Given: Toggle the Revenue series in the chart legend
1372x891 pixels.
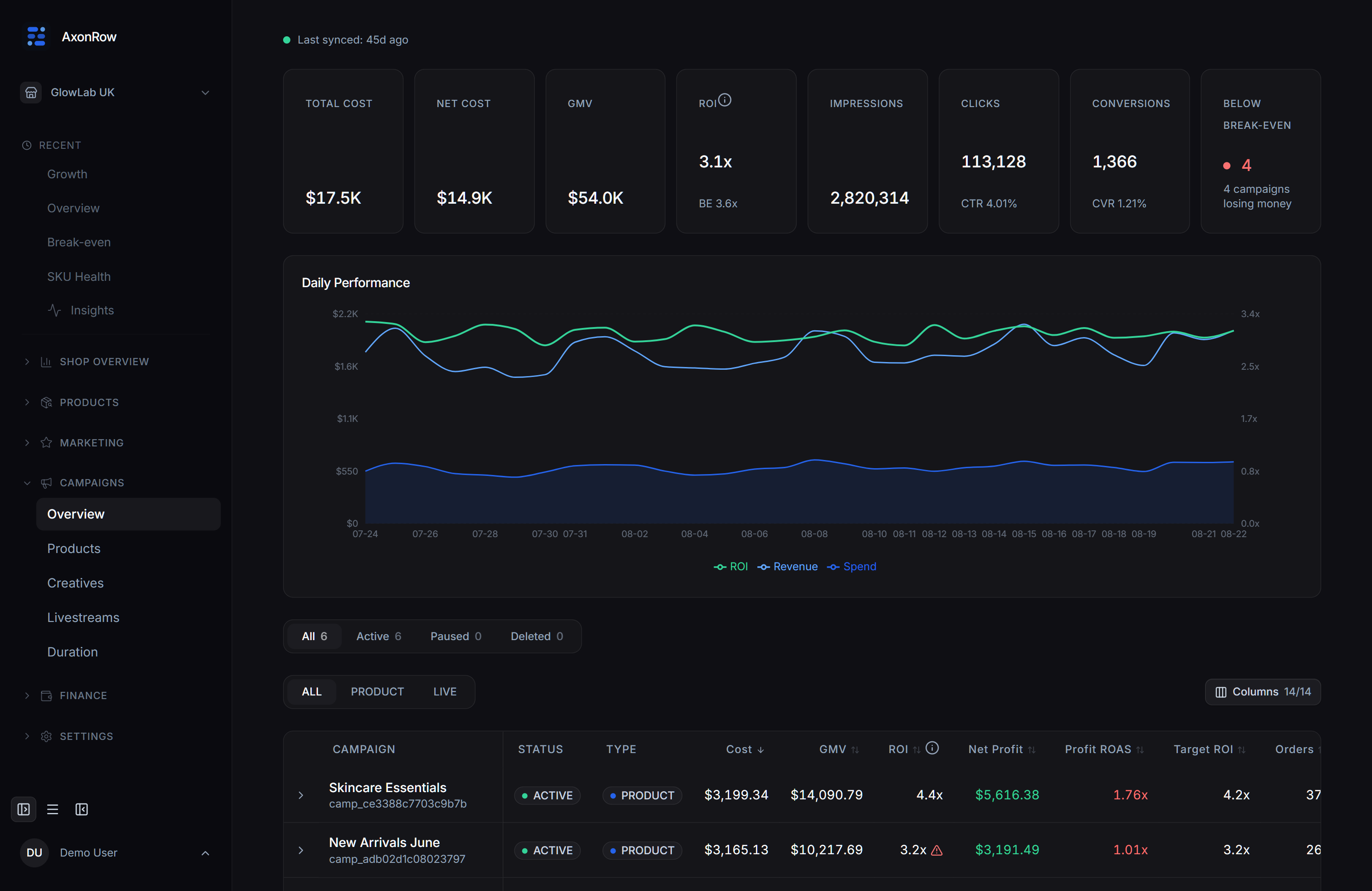Looking at the screenshot, I should pos(787,567).
